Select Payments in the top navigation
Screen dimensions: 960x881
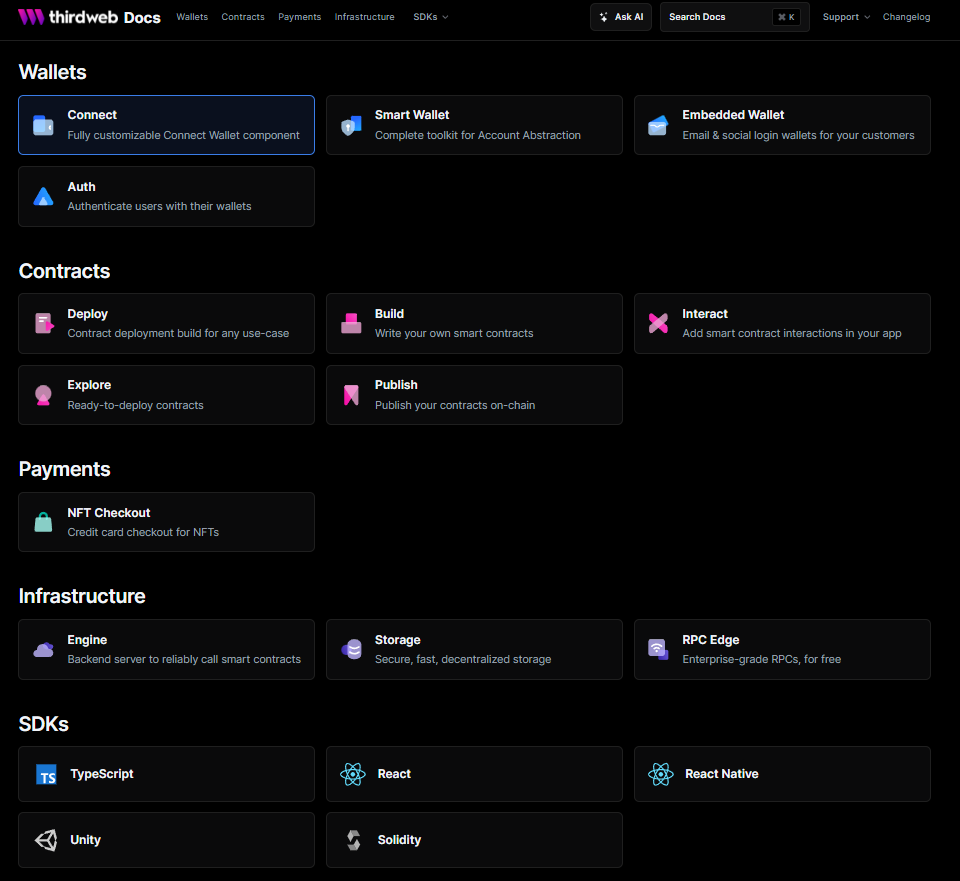[299, 17]
